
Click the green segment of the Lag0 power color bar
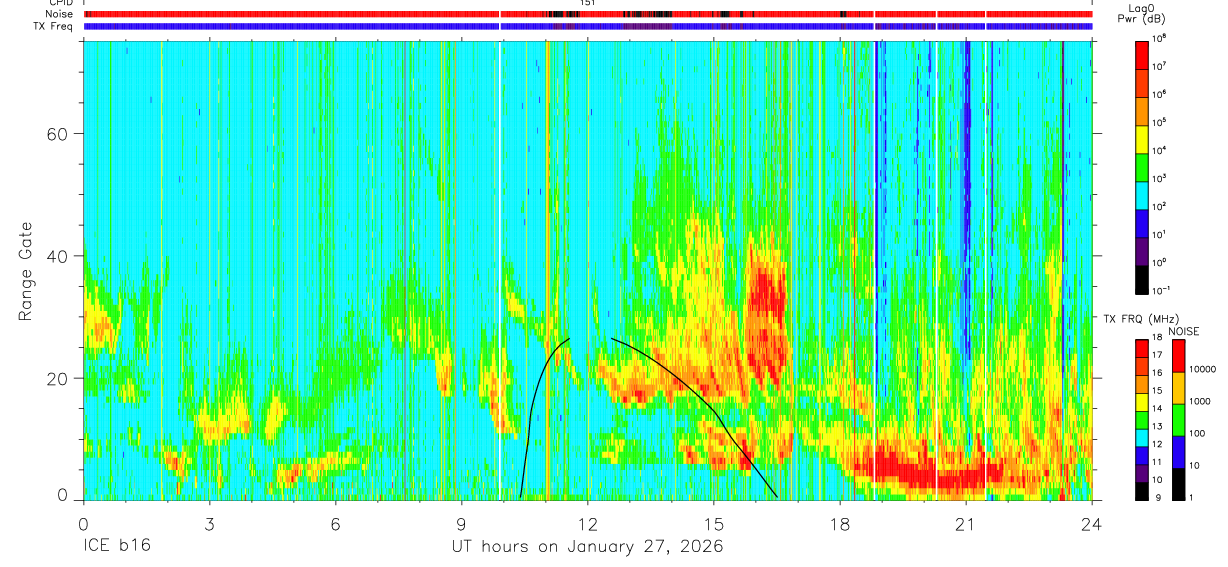1143,166
